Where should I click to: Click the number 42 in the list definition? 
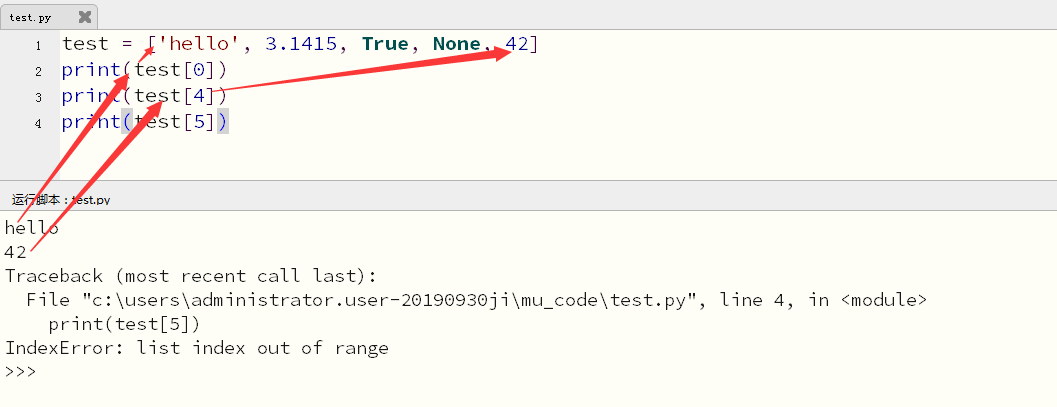517,44
